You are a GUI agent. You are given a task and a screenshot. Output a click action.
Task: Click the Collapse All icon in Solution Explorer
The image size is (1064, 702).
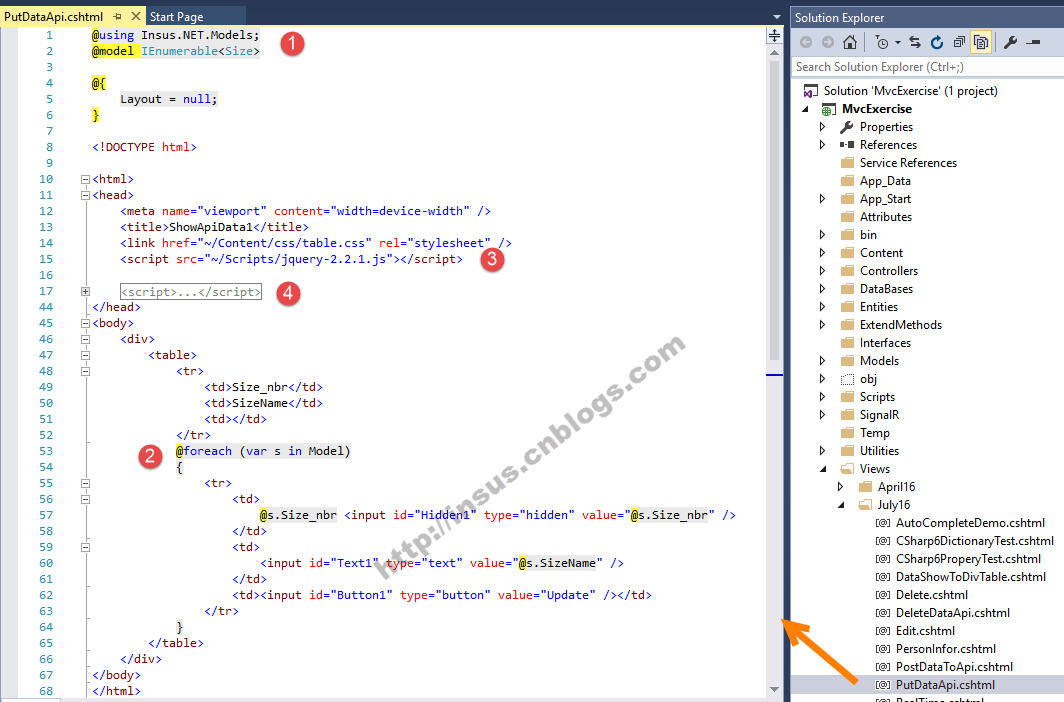click(959, 43)
